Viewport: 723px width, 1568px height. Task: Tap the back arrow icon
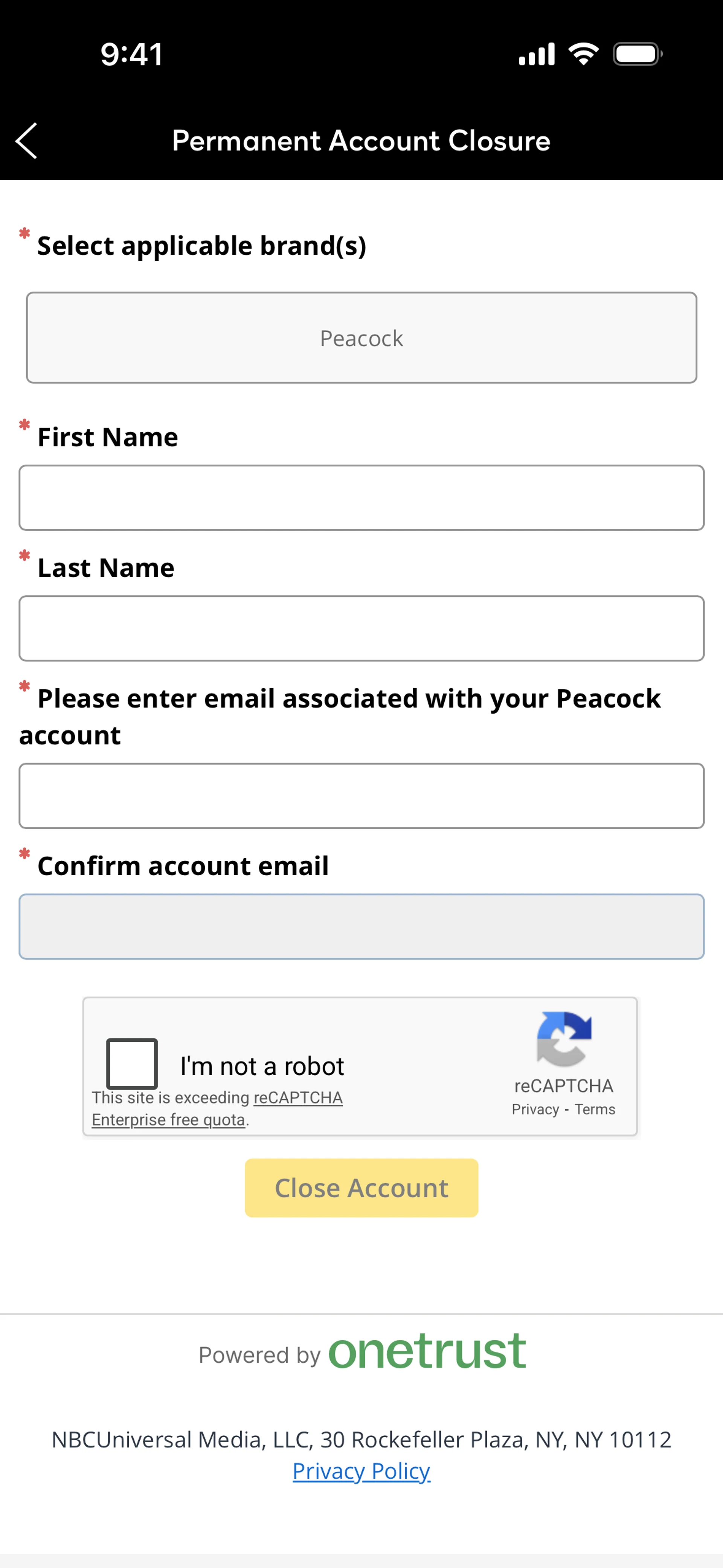(x=27, y=141)
